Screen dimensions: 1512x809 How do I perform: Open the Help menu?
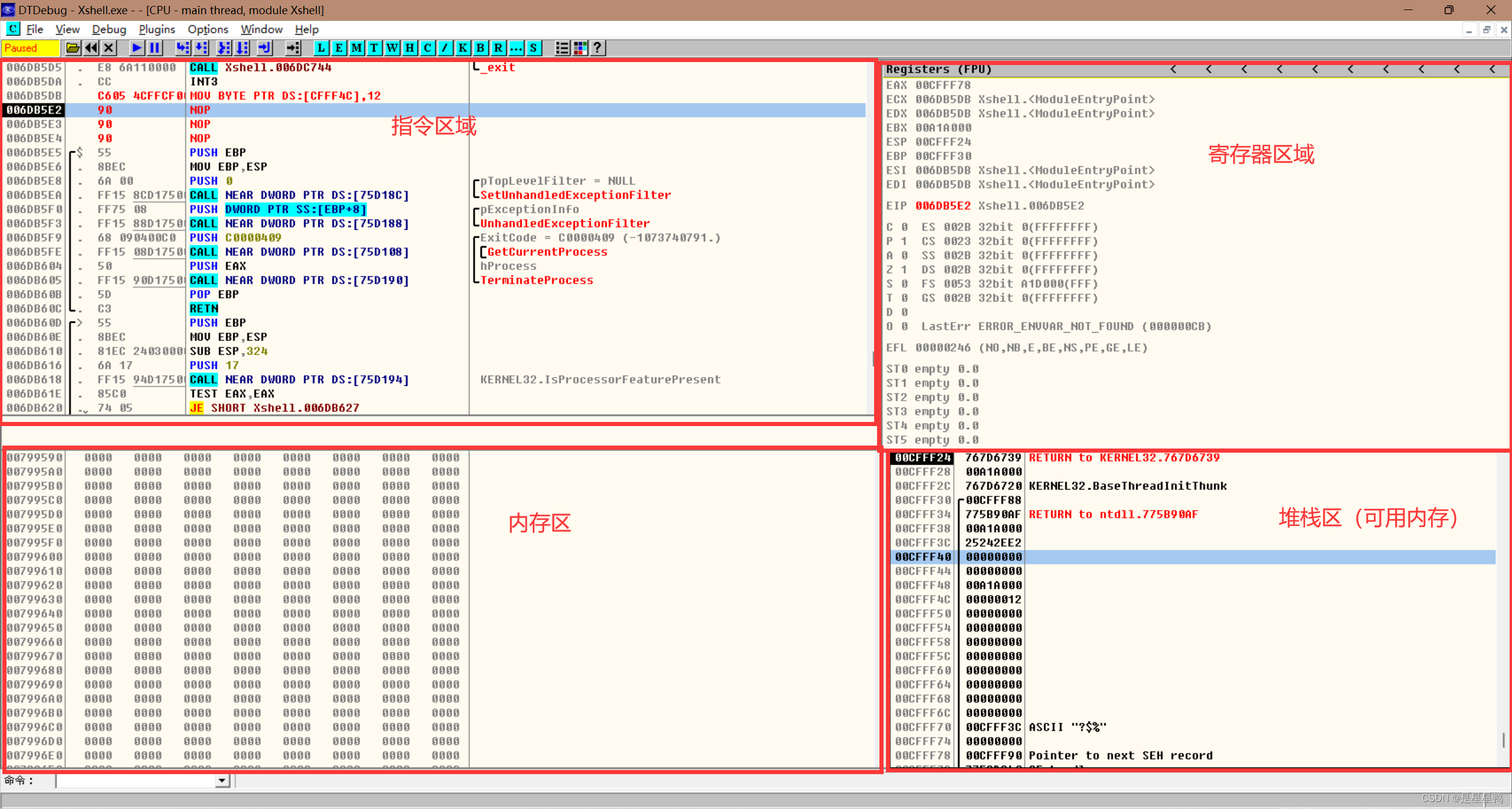(x=307, y=29)
